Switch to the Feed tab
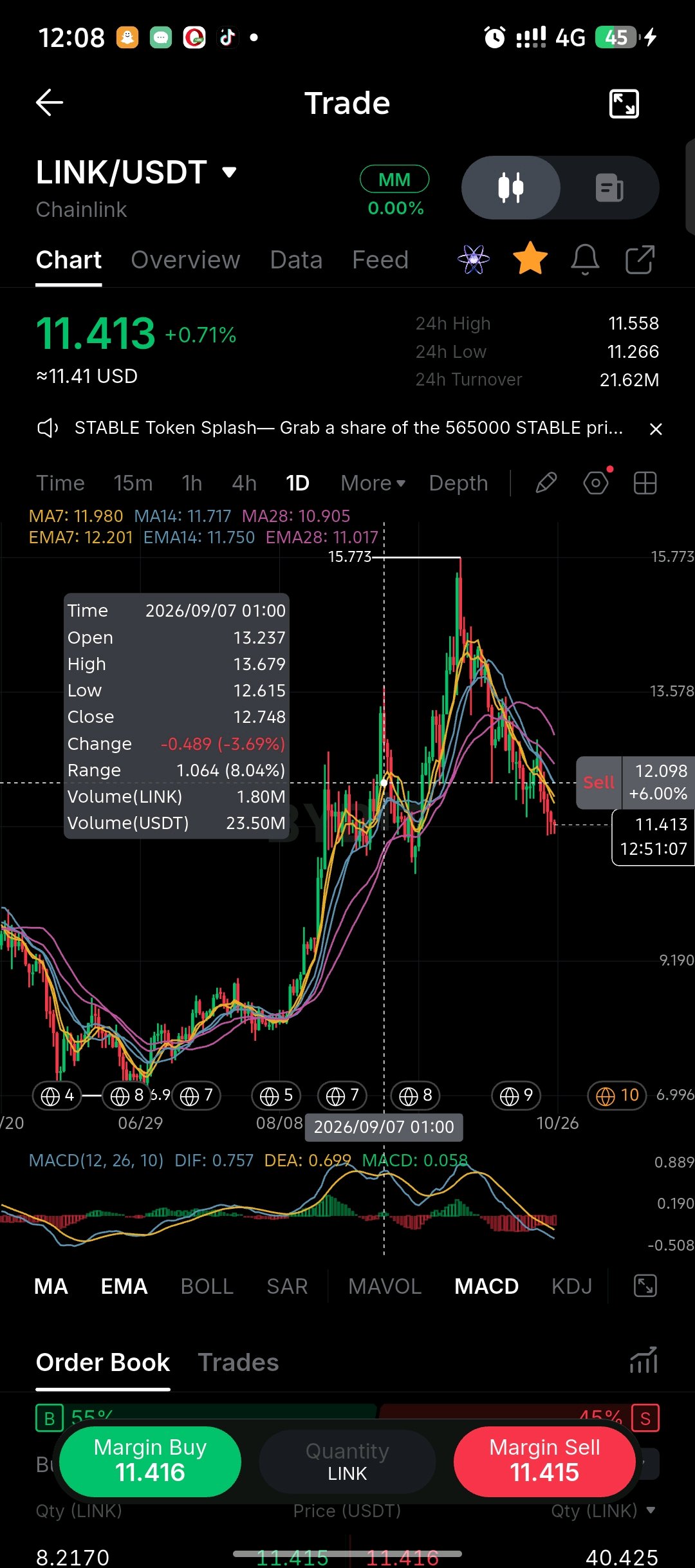 point(380,260)
